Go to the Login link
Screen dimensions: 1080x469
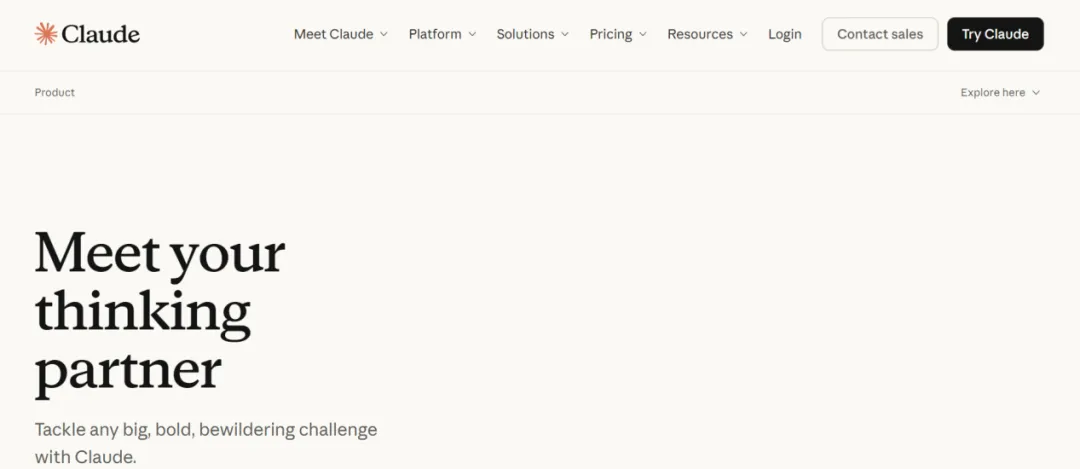point(785,34)
